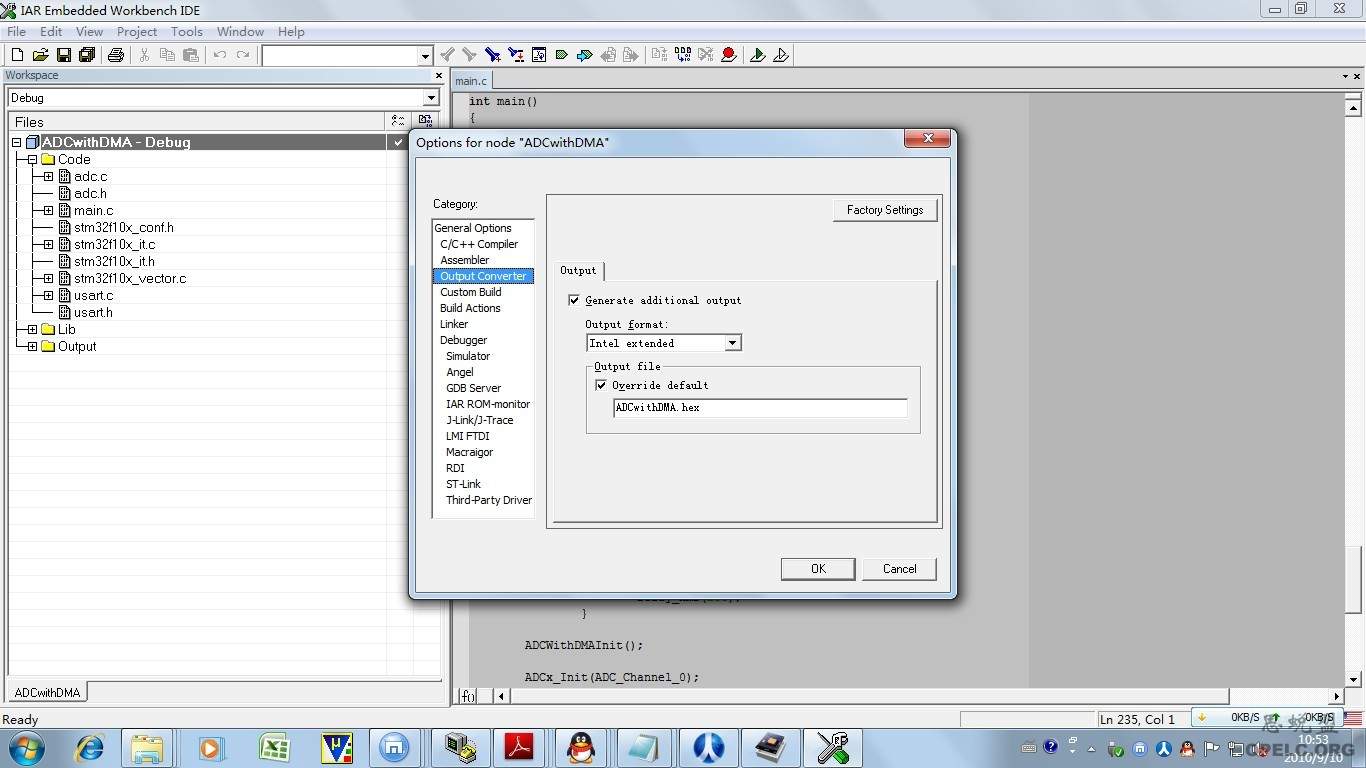Select the Custom Build category
Screen dimensions: 1366x768
[x=471, y=292]
